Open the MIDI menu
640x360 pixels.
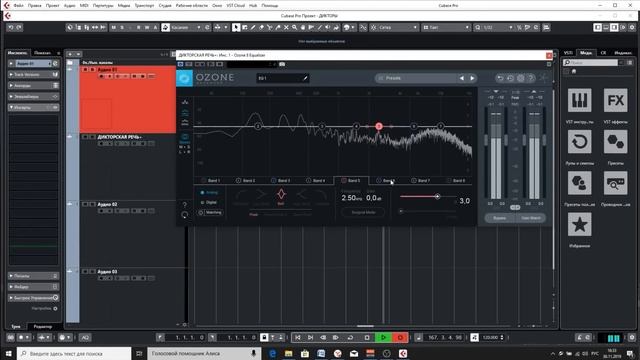tap(84, 6)
